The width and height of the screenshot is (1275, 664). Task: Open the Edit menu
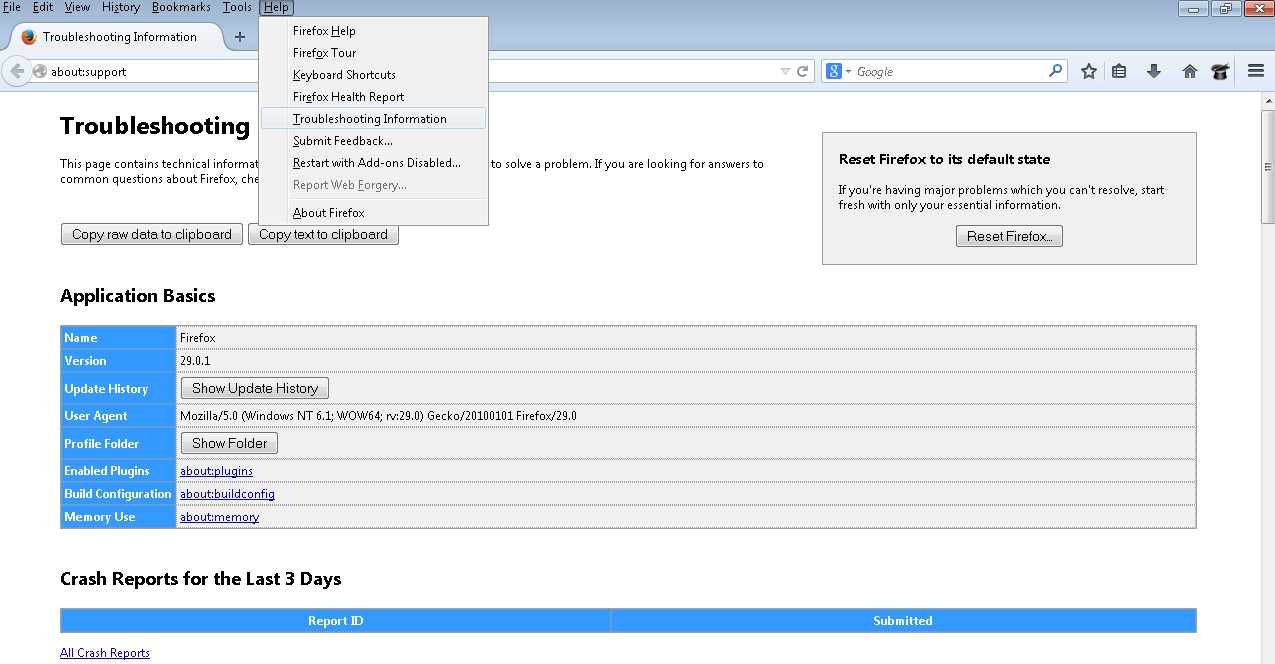(43, 7)
